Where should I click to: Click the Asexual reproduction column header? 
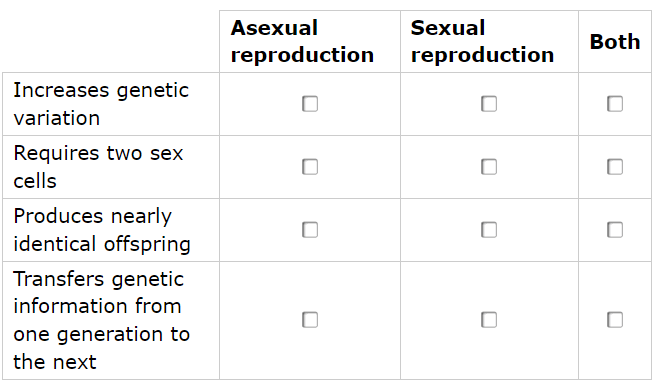coord(302,41)
